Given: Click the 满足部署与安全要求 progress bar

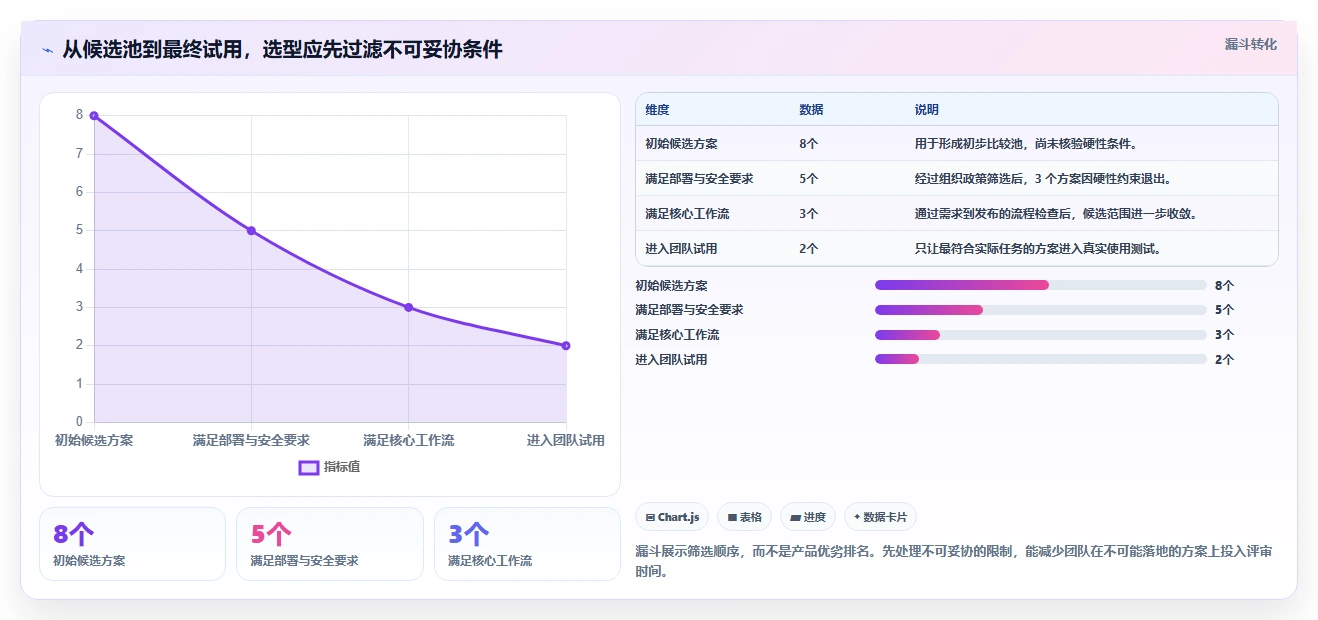Looking at the screenshot, I should 1040,310.
